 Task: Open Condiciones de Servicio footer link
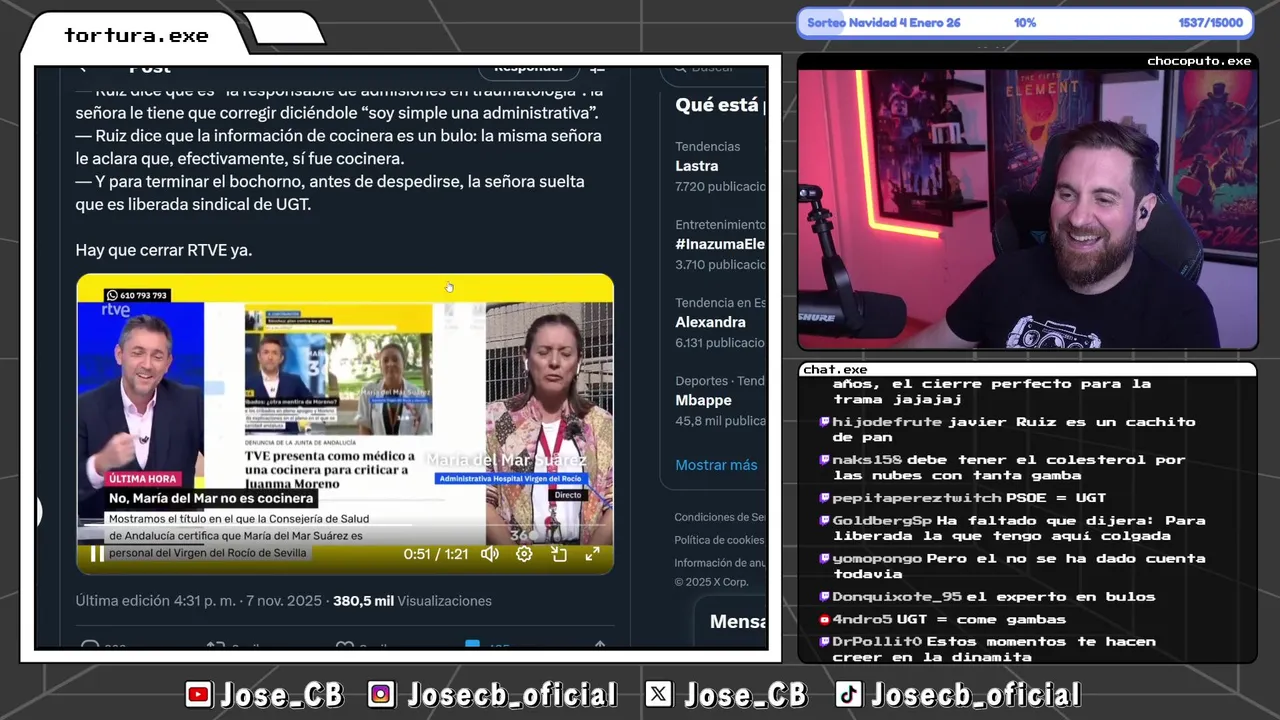(720, 517)
